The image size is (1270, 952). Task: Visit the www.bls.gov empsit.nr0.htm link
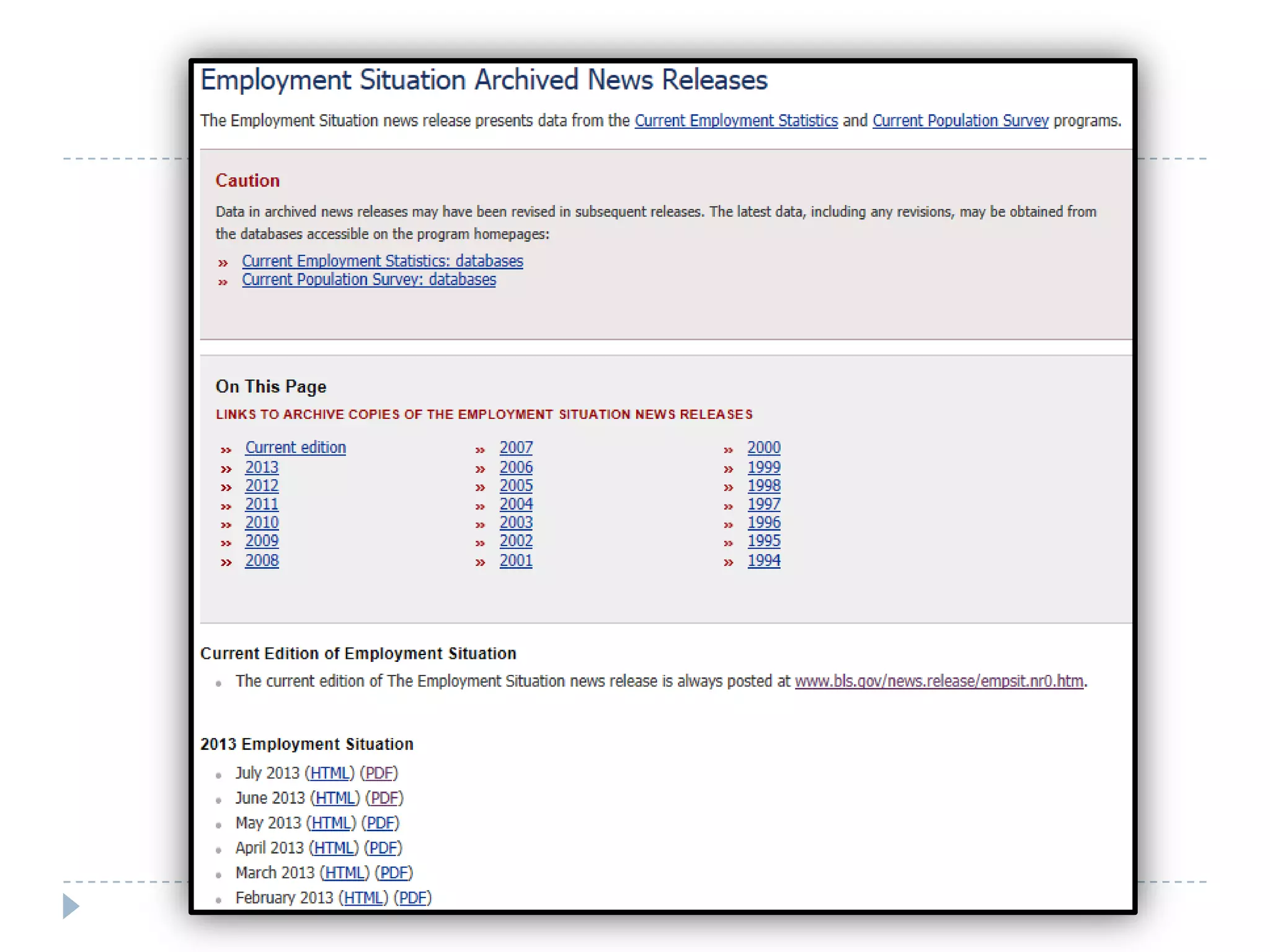939,681
